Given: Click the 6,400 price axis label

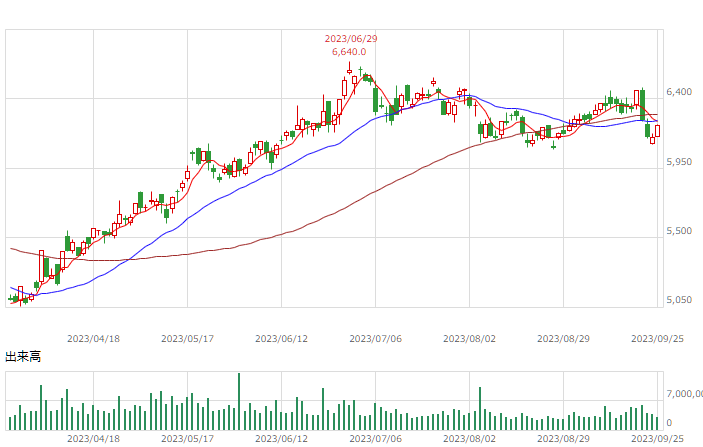Looking at the screenshot, I should (679, 92).
